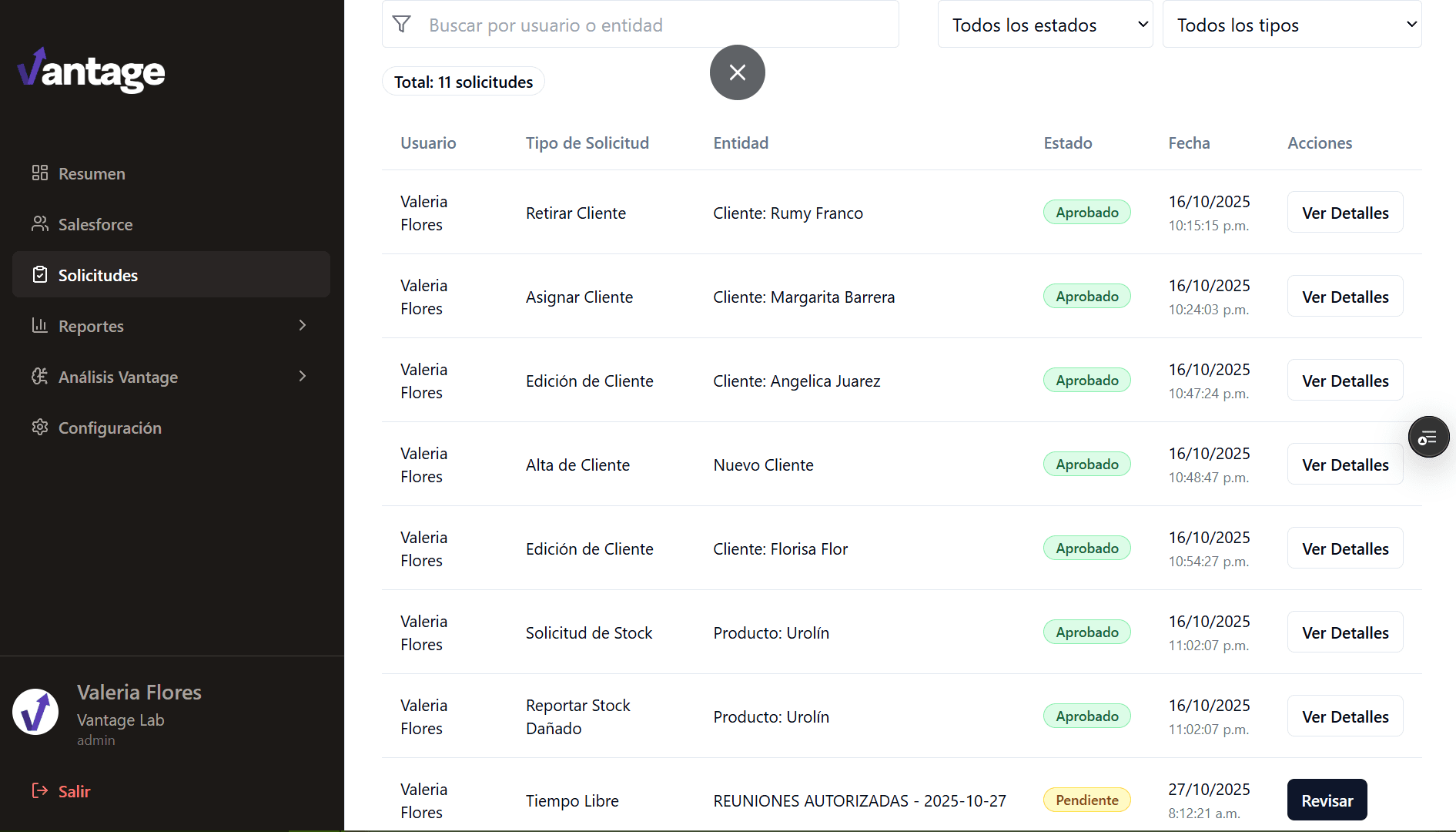
Task: Open the floating widget button on right edge
Action: point(1429,437)
